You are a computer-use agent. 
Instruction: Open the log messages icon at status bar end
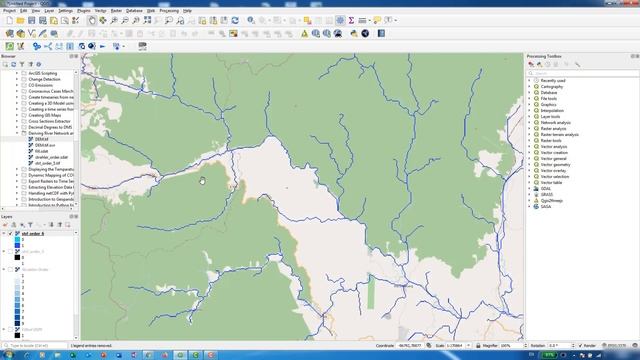635,346
